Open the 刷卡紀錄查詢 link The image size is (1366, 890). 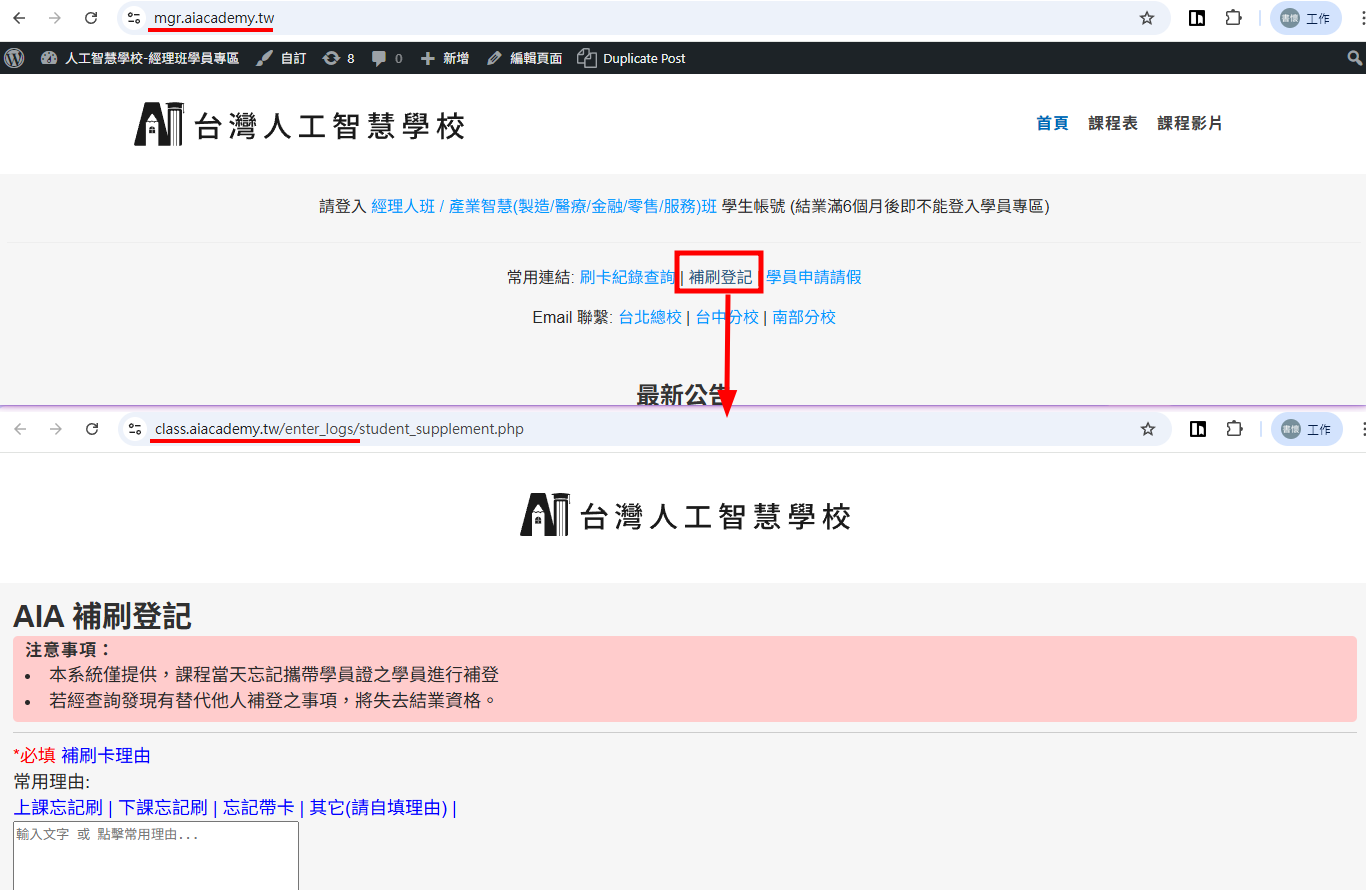(x=627, y=277)
